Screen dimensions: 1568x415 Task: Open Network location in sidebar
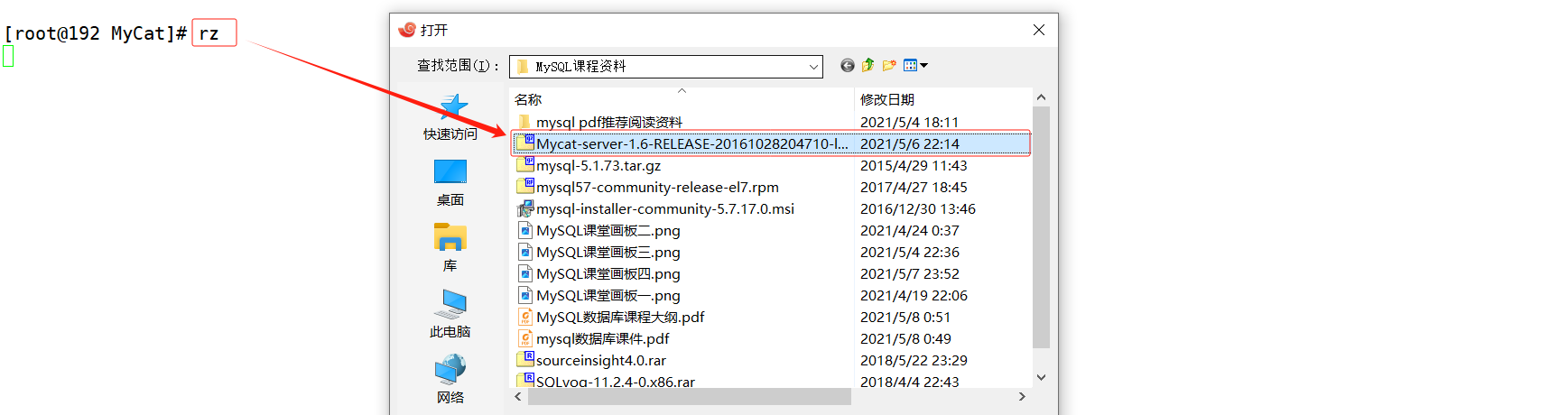pos(450,380)
